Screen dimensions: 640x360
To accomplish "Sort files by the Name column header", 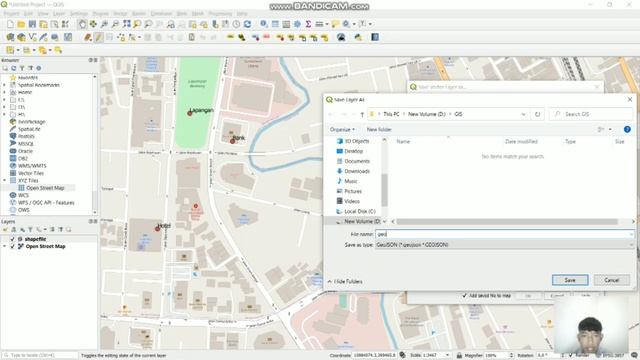I will coord(403,142).
